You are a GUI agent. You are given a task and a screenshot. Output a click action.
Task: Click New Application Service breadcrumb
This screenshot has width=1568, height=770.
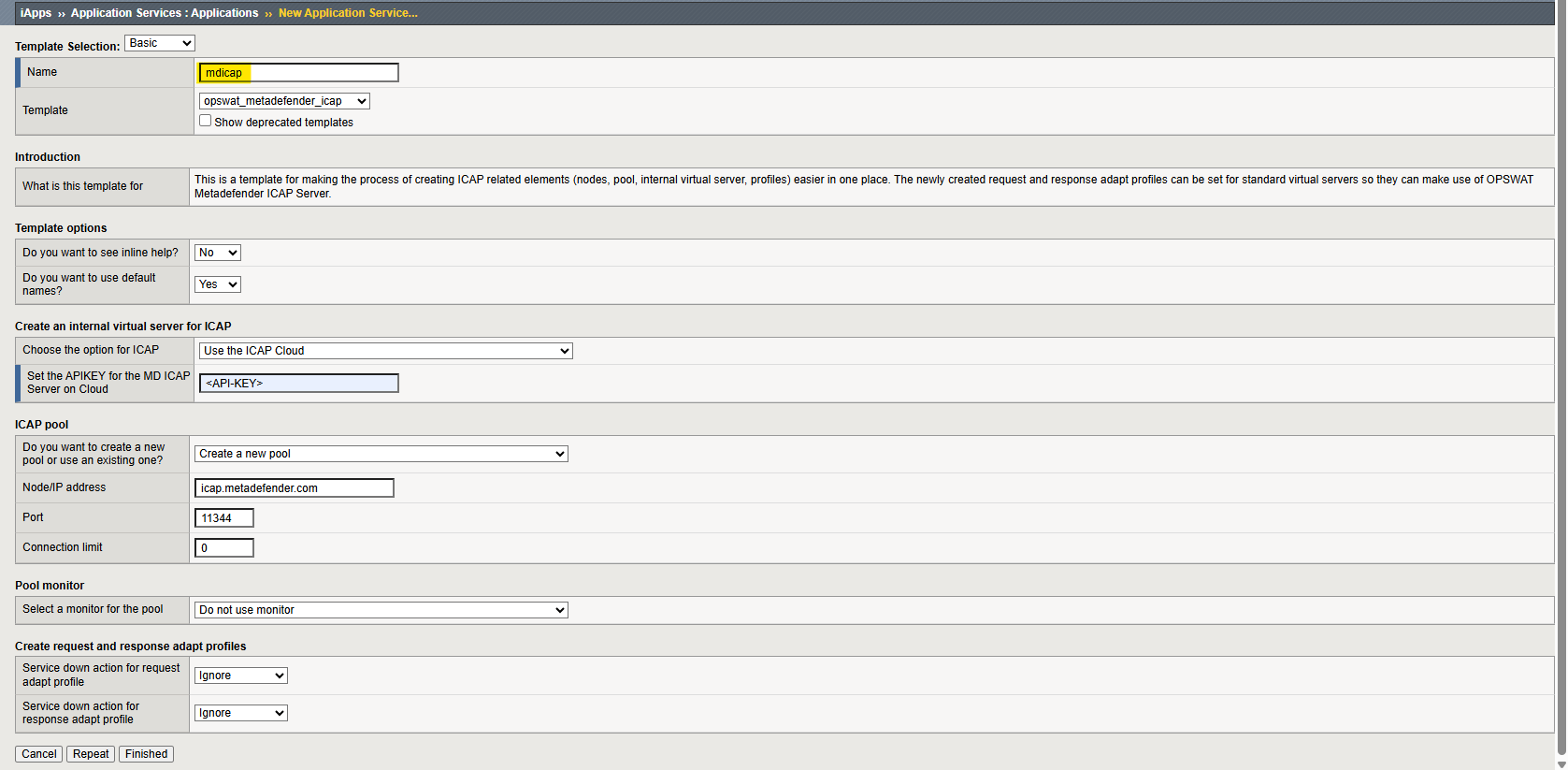[348, 13]
